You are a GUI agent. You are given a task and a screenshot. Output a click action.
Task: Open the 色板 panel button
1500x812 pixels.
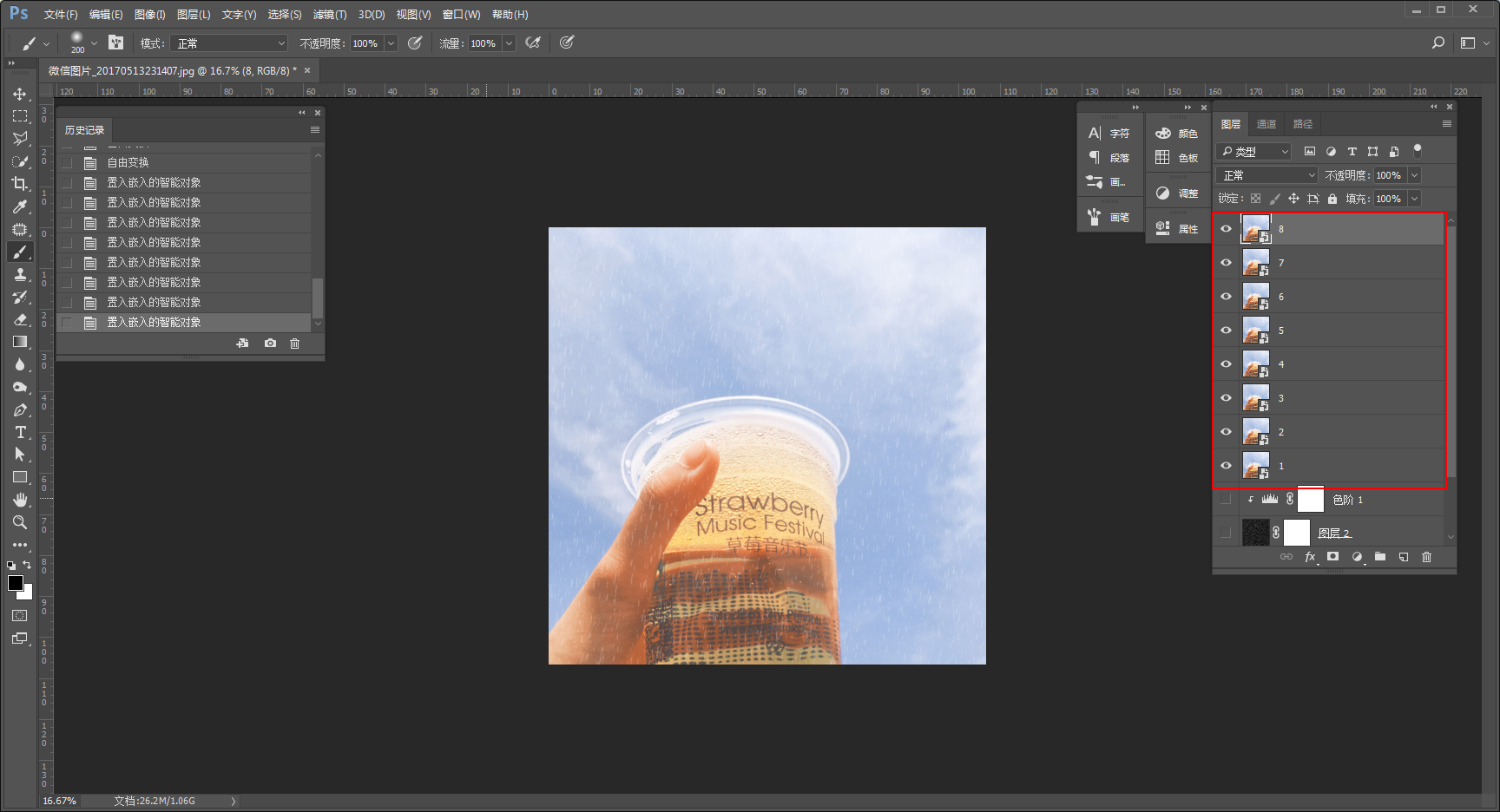(x=1177, y=158)
